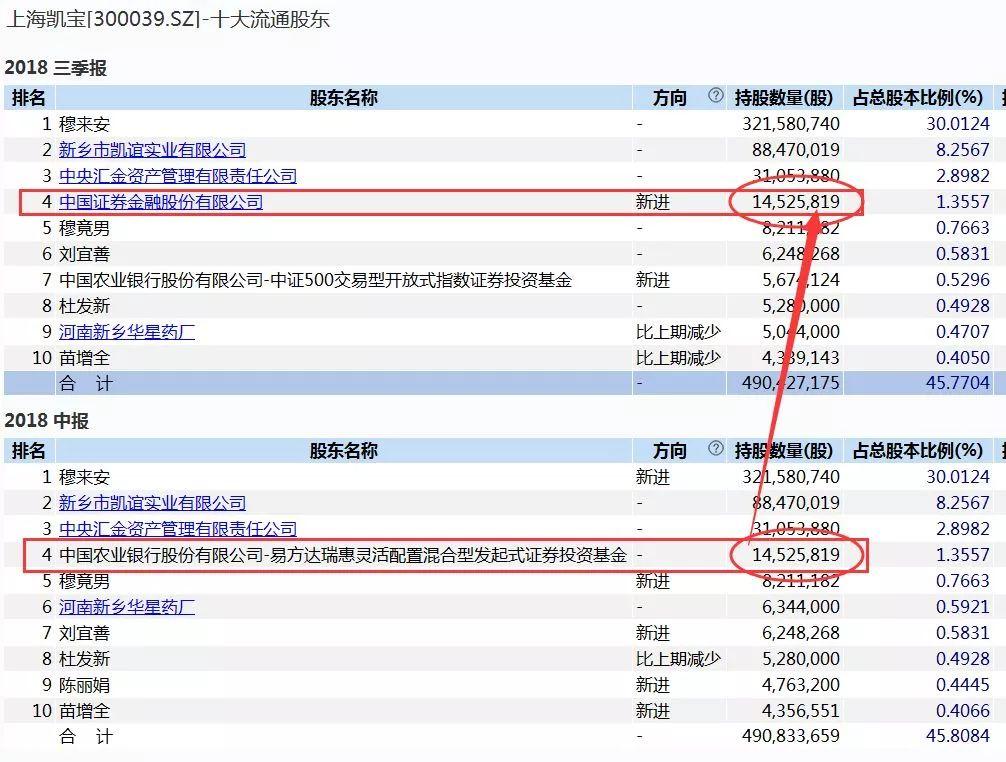The height and width of the screenshot is (762, 1006).
Task: Open 新乡市凯谊实业有限公司 link in 中报 table
Action: coord(152,503)
